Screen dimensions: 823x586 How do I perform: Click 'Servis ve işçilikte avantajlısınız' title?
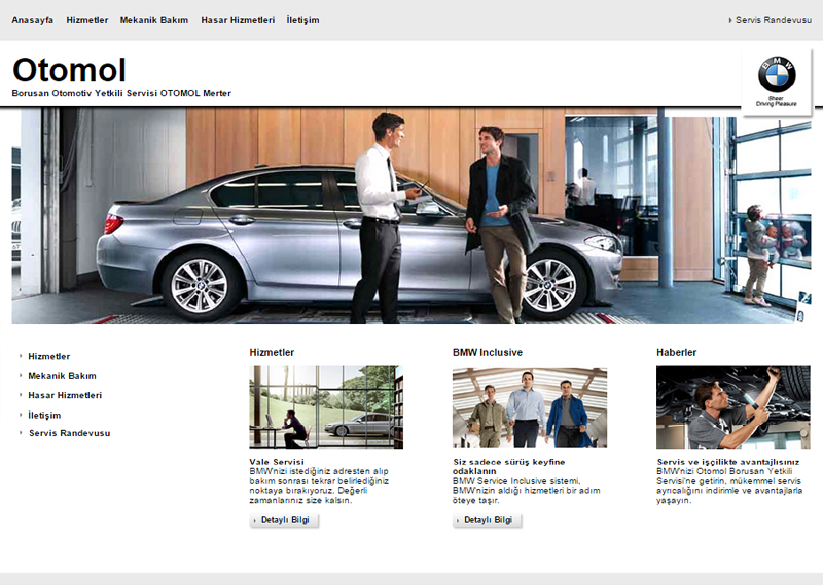(727, 462)
